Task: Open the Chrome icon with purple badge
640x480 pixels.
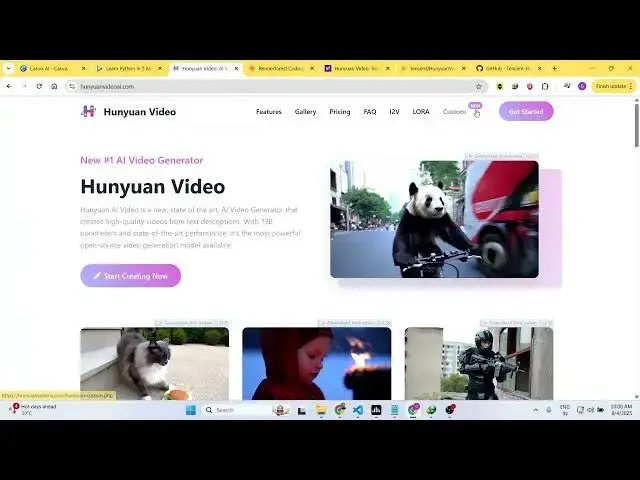Action: [x=413, y=409]
